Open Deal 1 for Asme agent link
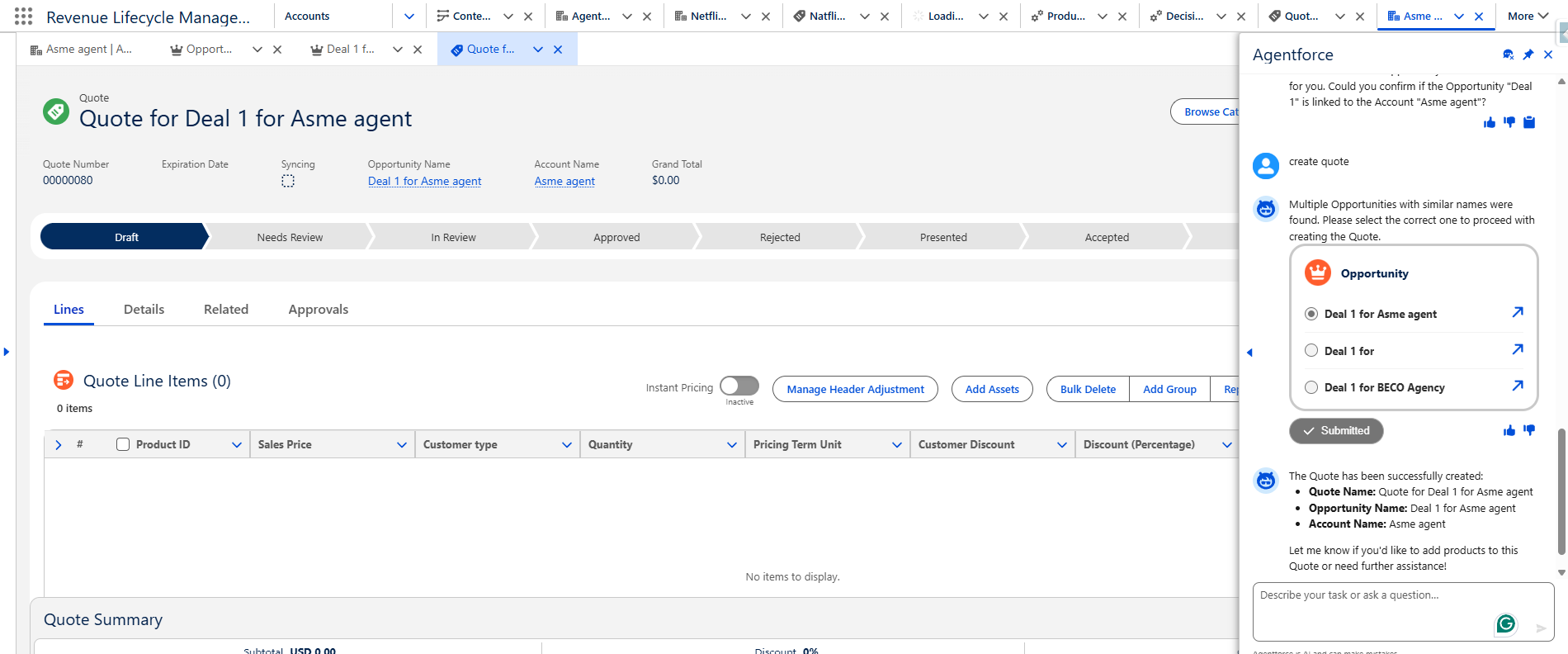1568x654 pixels. coord(424,181)
